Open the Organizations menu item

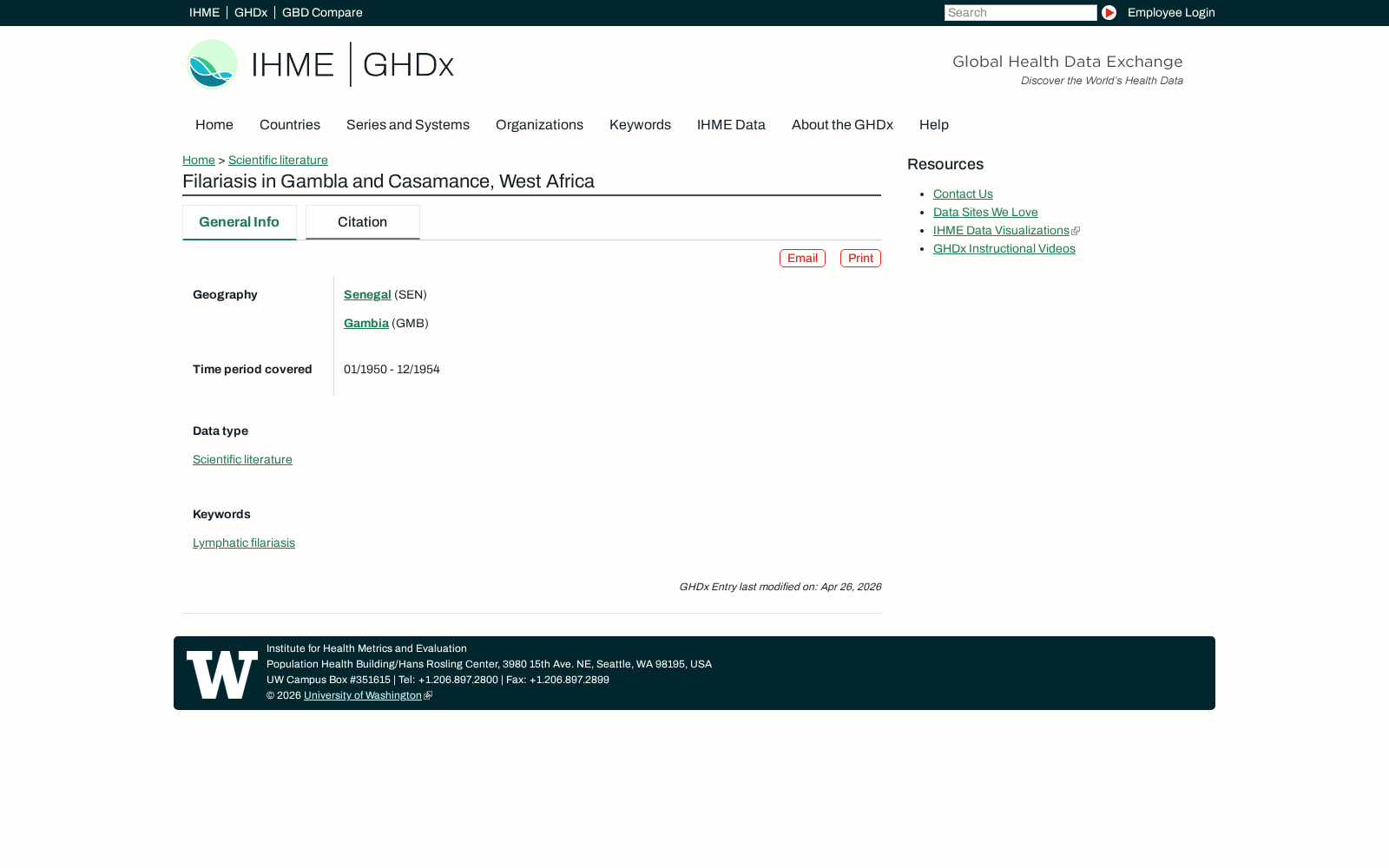[x=539, y=125]
